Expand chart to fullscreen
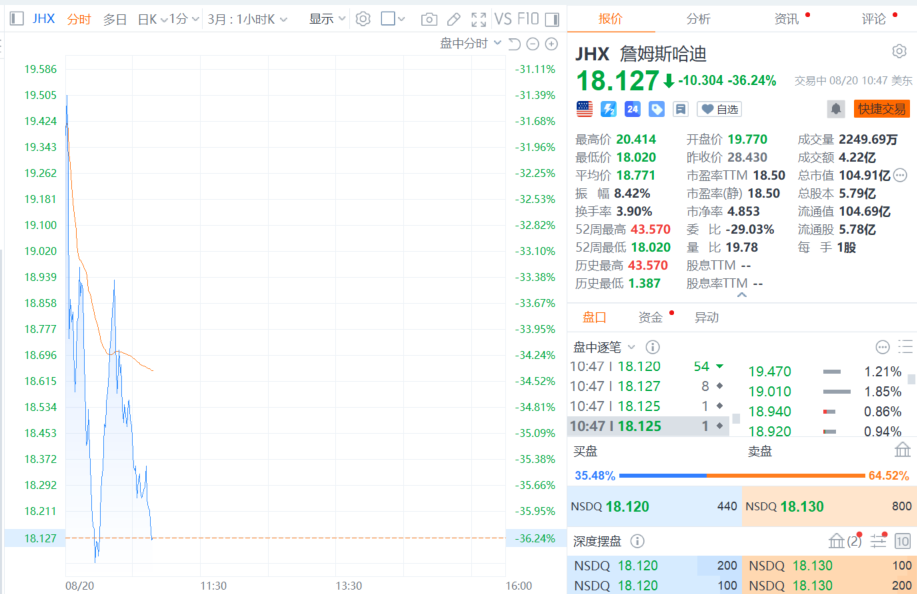 (478, 19)
